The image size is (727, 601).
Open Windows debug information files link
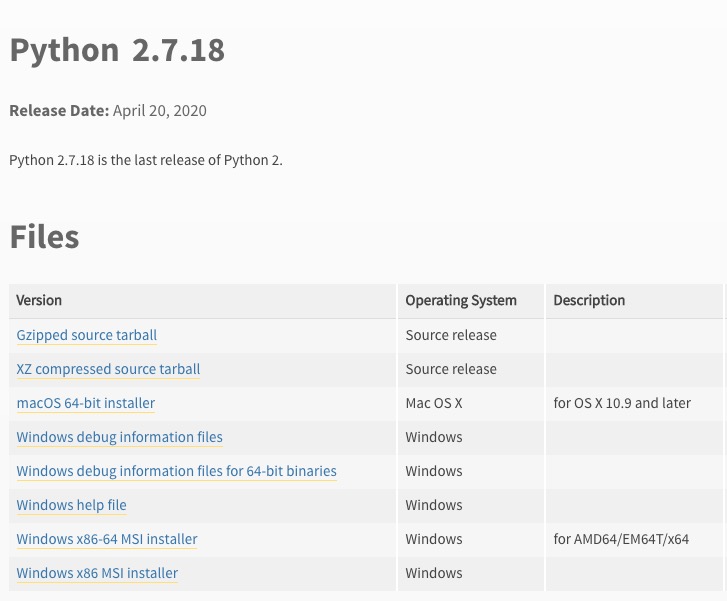click(x=120, y=437)
